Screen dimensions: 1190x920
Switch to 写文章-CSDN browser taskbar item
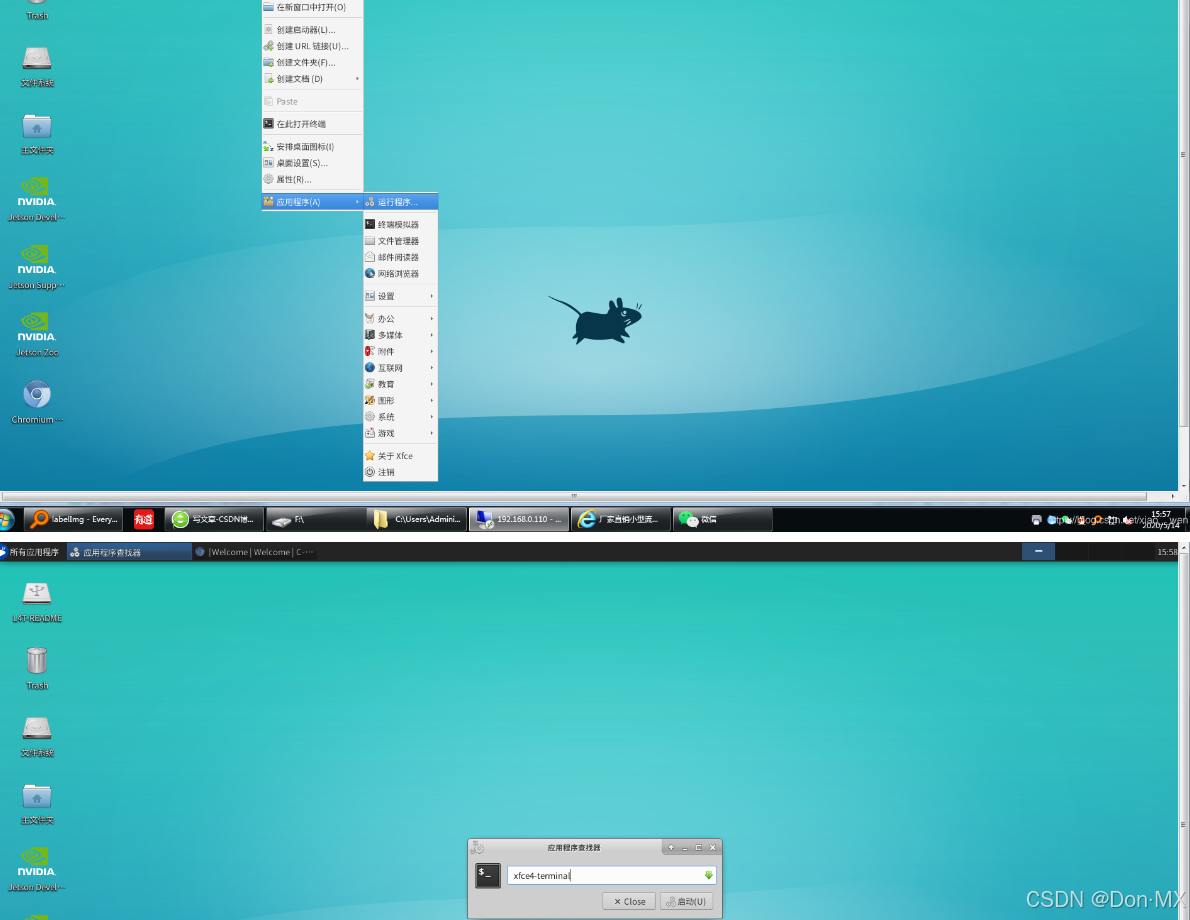click(214, 519)
